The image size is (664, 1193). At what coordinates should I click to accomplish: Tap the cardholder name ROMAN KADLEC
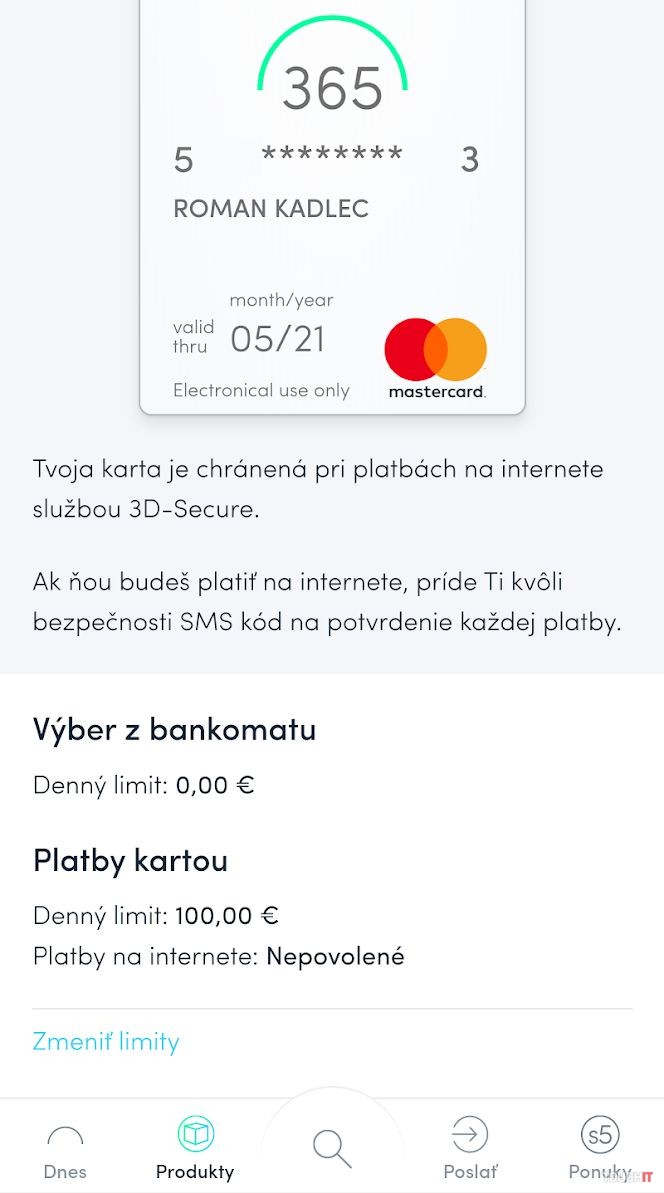[271, 208]
